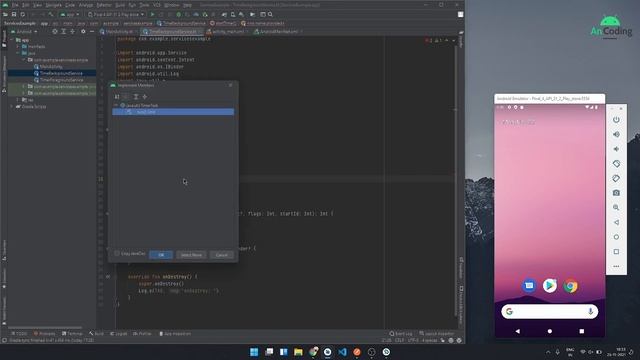Open the VCS menu
640x360 pixels.
[157, 5]
